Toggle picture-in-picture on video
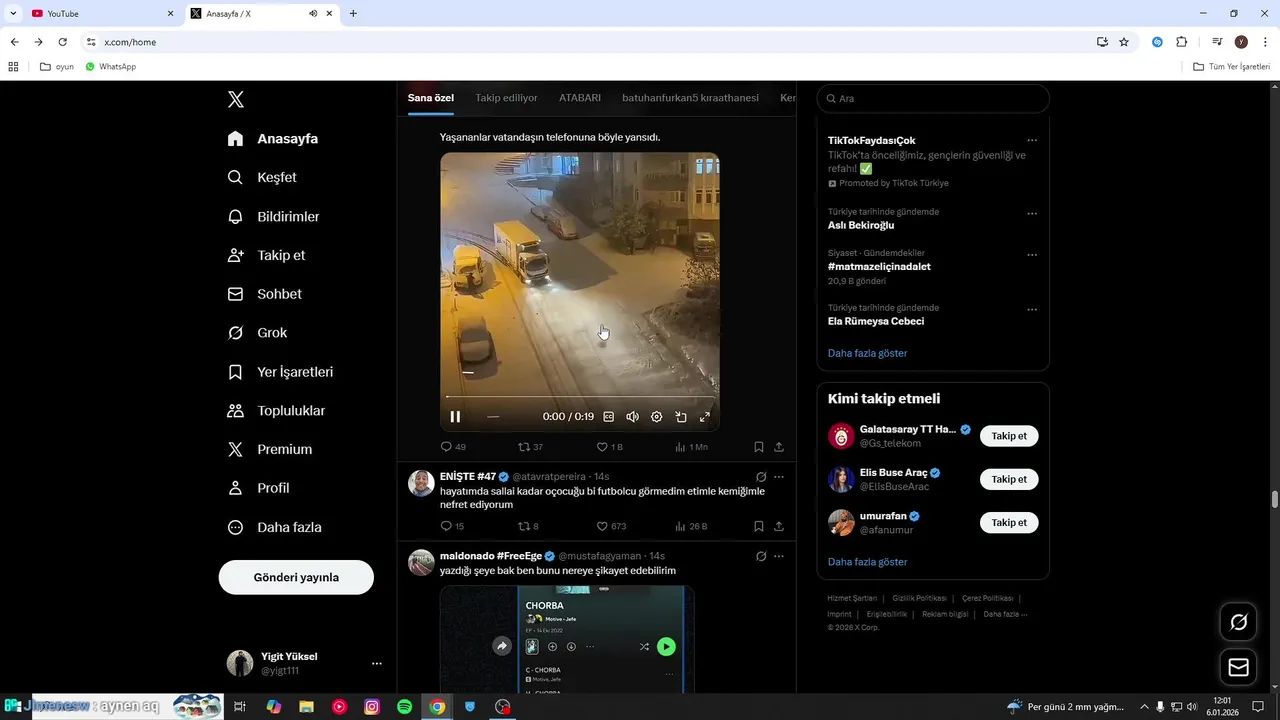The image size is (1280, 720). coord(681,417)
